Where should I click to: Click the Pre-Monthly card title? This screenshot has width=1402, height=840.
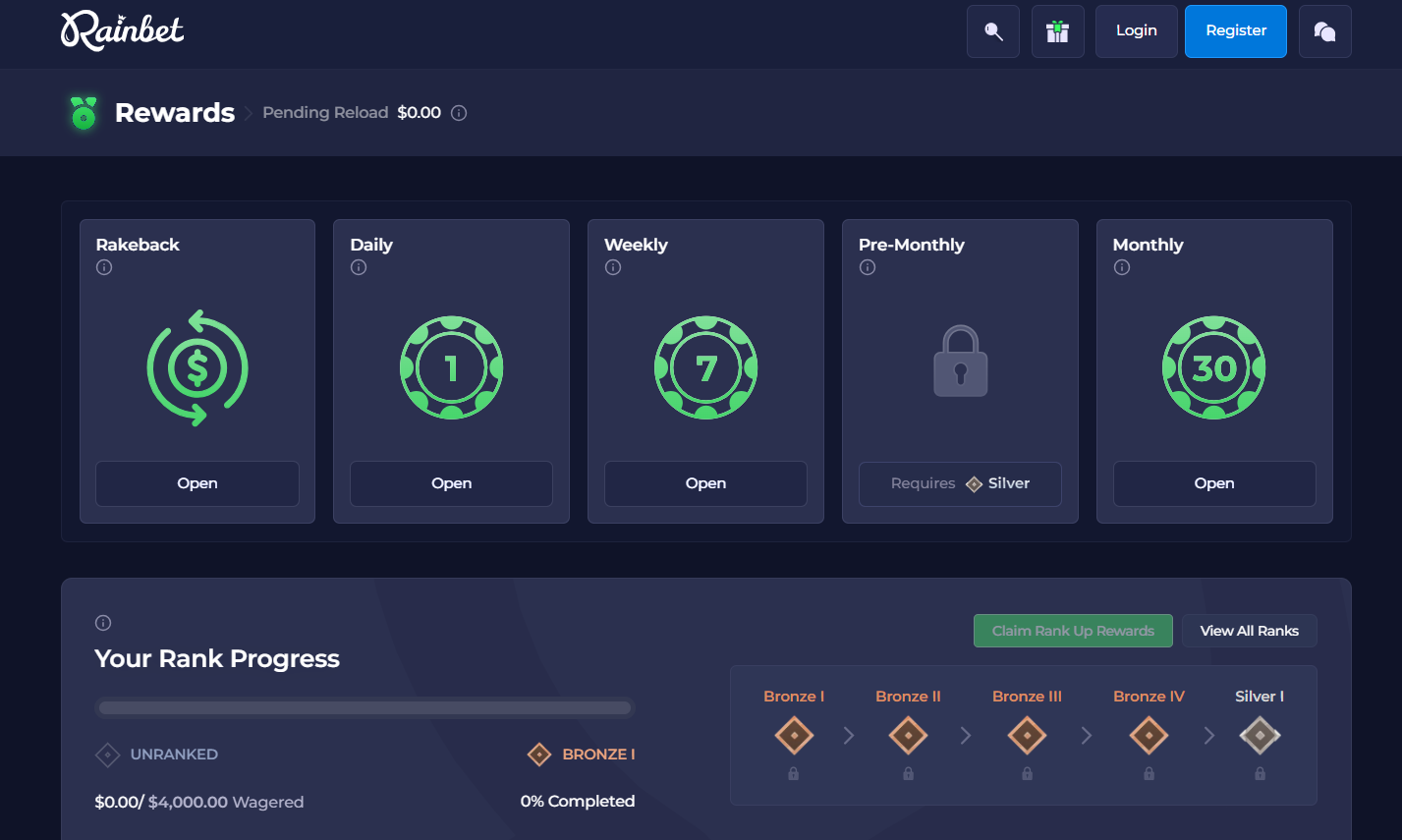912,245
